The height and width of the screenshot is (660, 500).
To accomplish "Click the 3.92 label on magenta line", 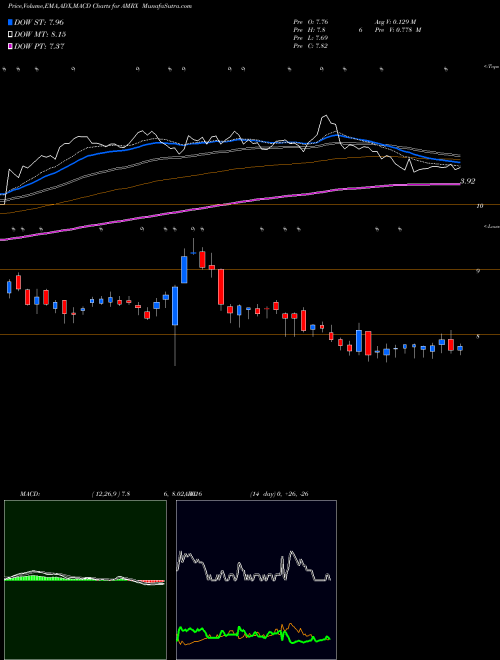I will click(x=468, y=181).
